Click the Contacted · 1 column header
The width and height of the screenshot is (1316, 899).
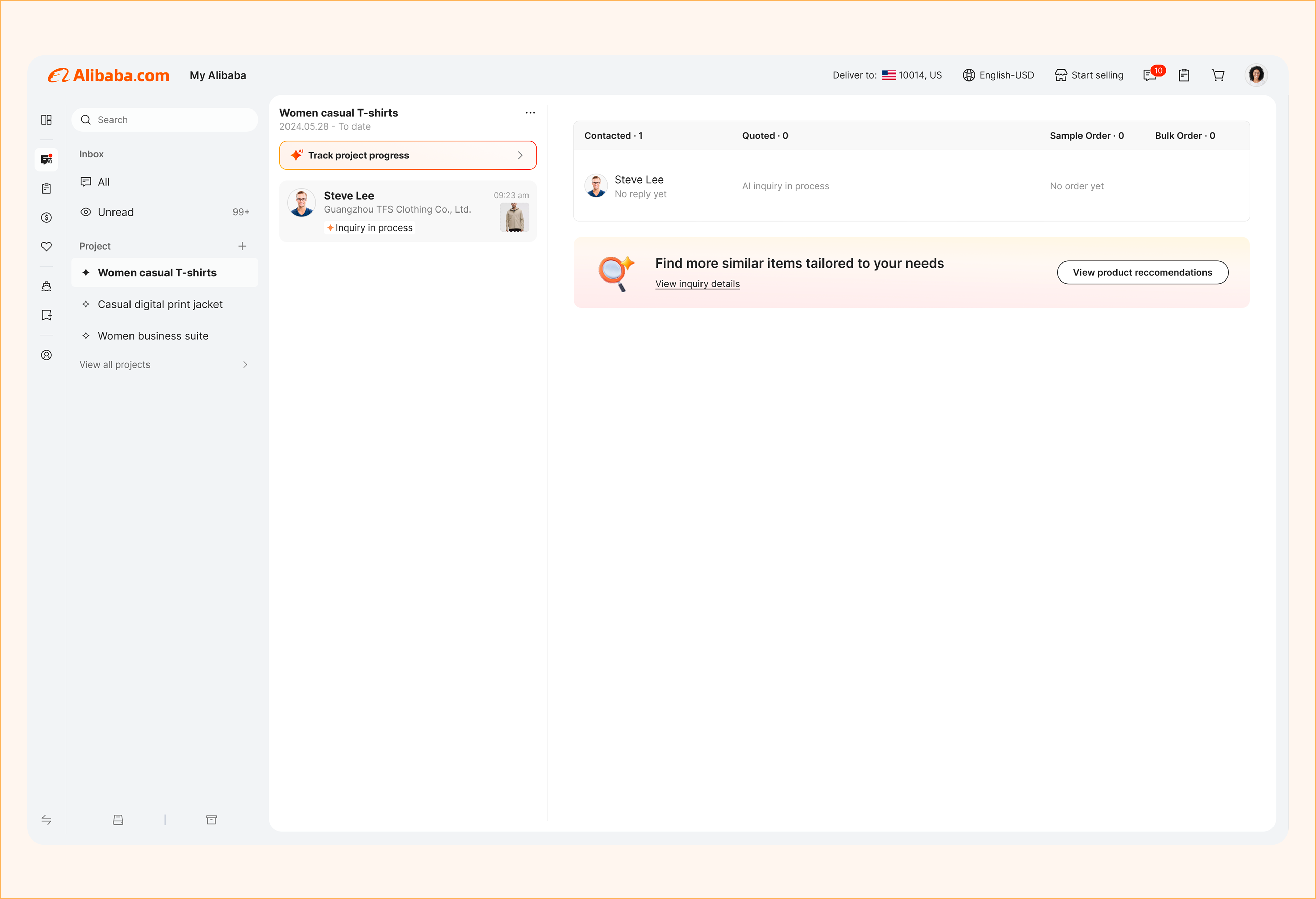point(613,135)
